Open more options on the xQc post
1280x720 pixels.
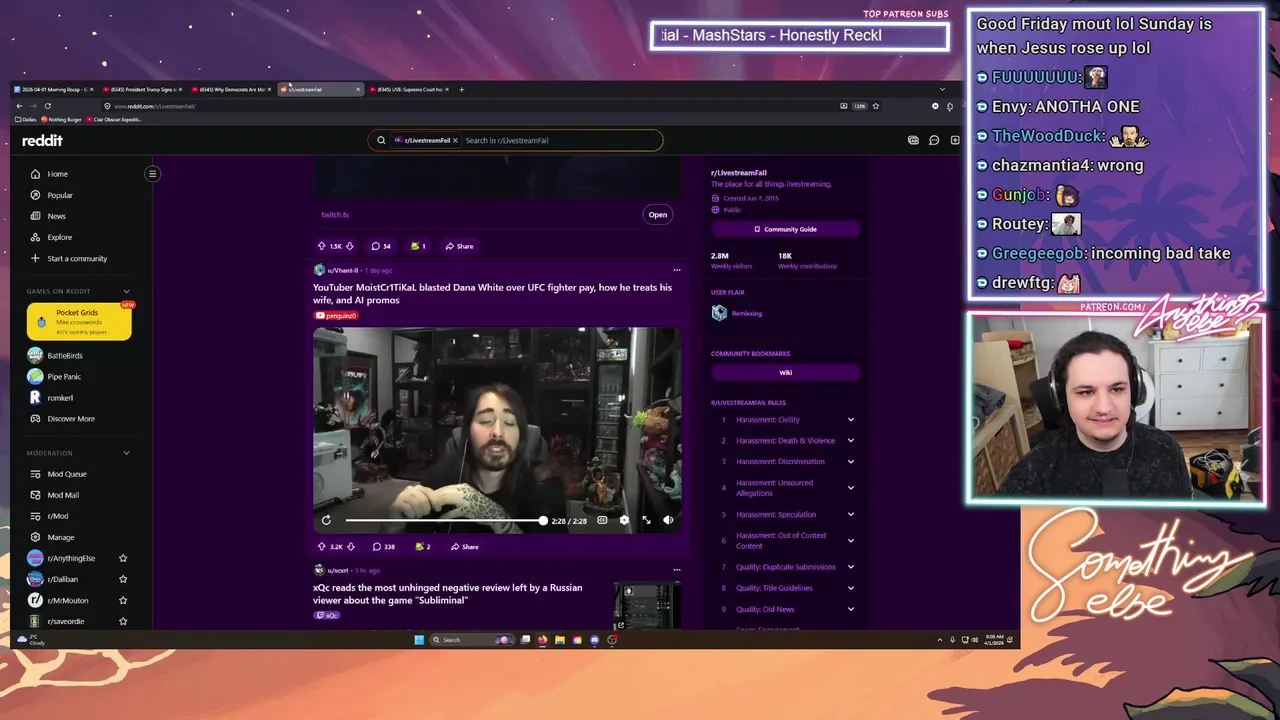coord(676,570)
